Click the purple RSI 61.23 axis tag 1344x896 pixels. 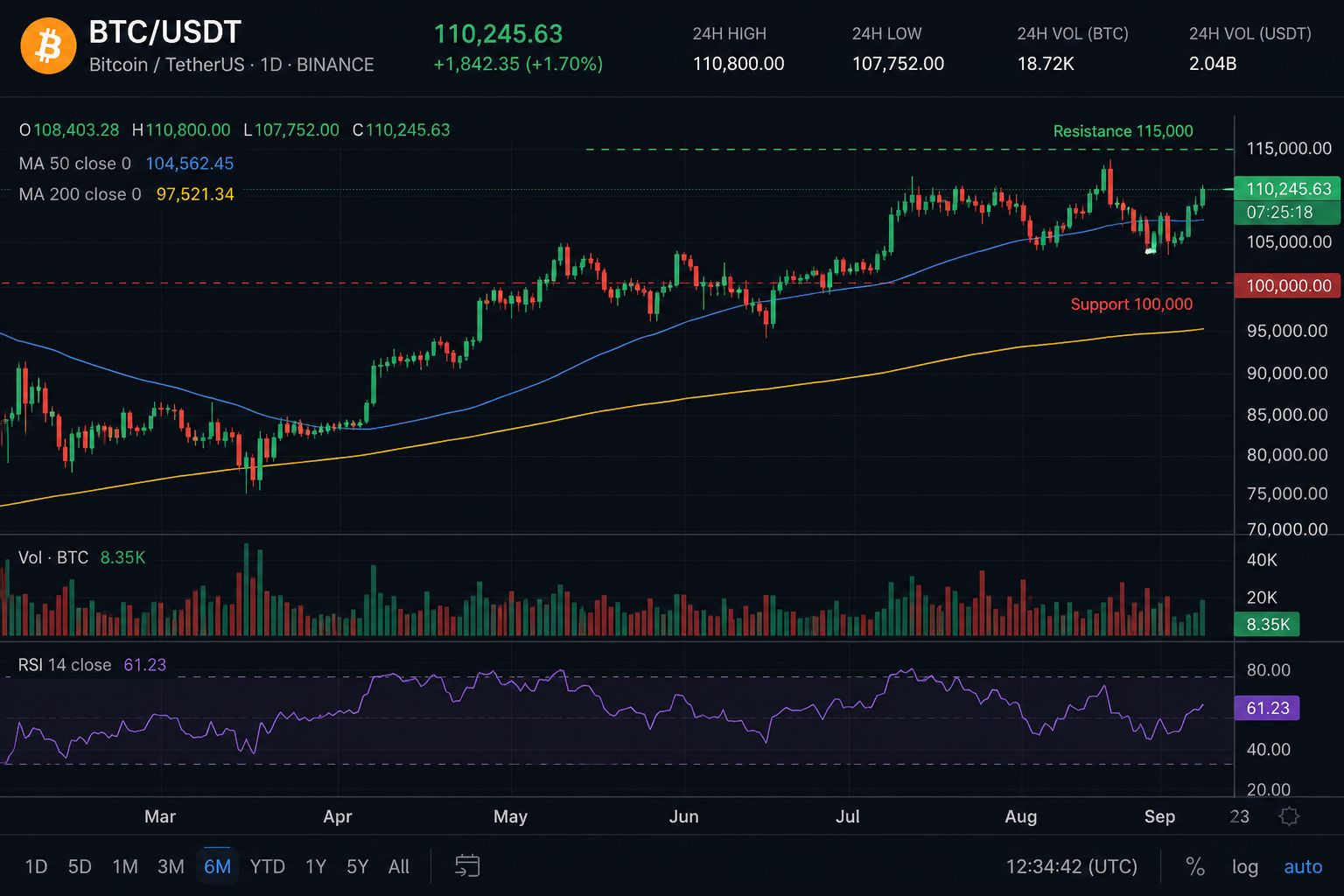(1267, 708)
